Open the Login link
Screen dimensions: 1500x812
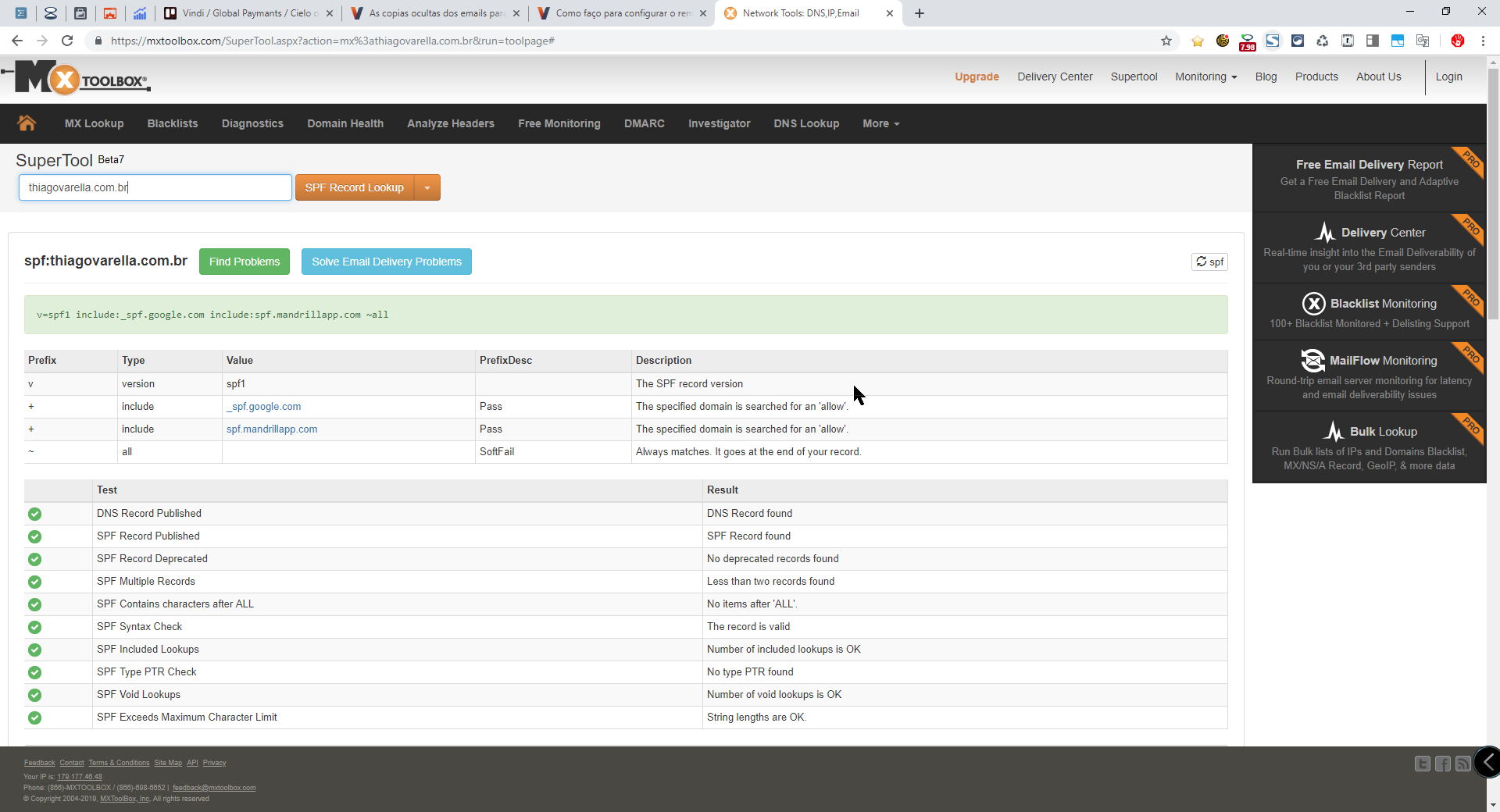(1448, 77)
